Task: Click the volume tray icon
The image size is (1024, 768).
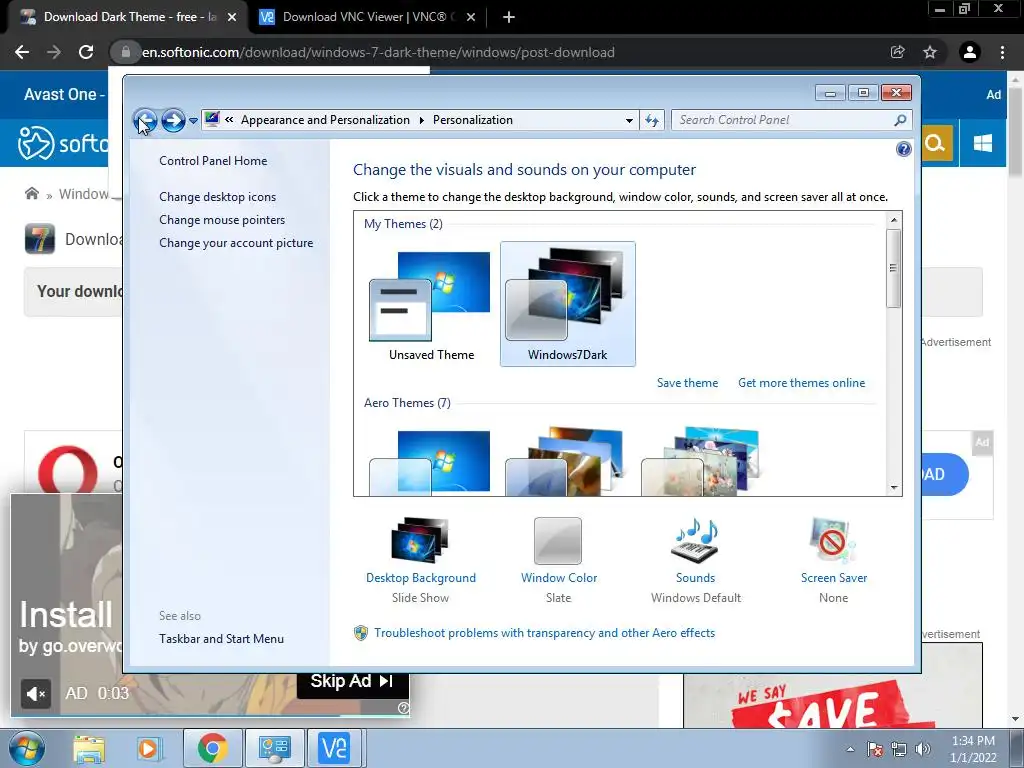Action: pyautogui.click(x=923, y=749)
